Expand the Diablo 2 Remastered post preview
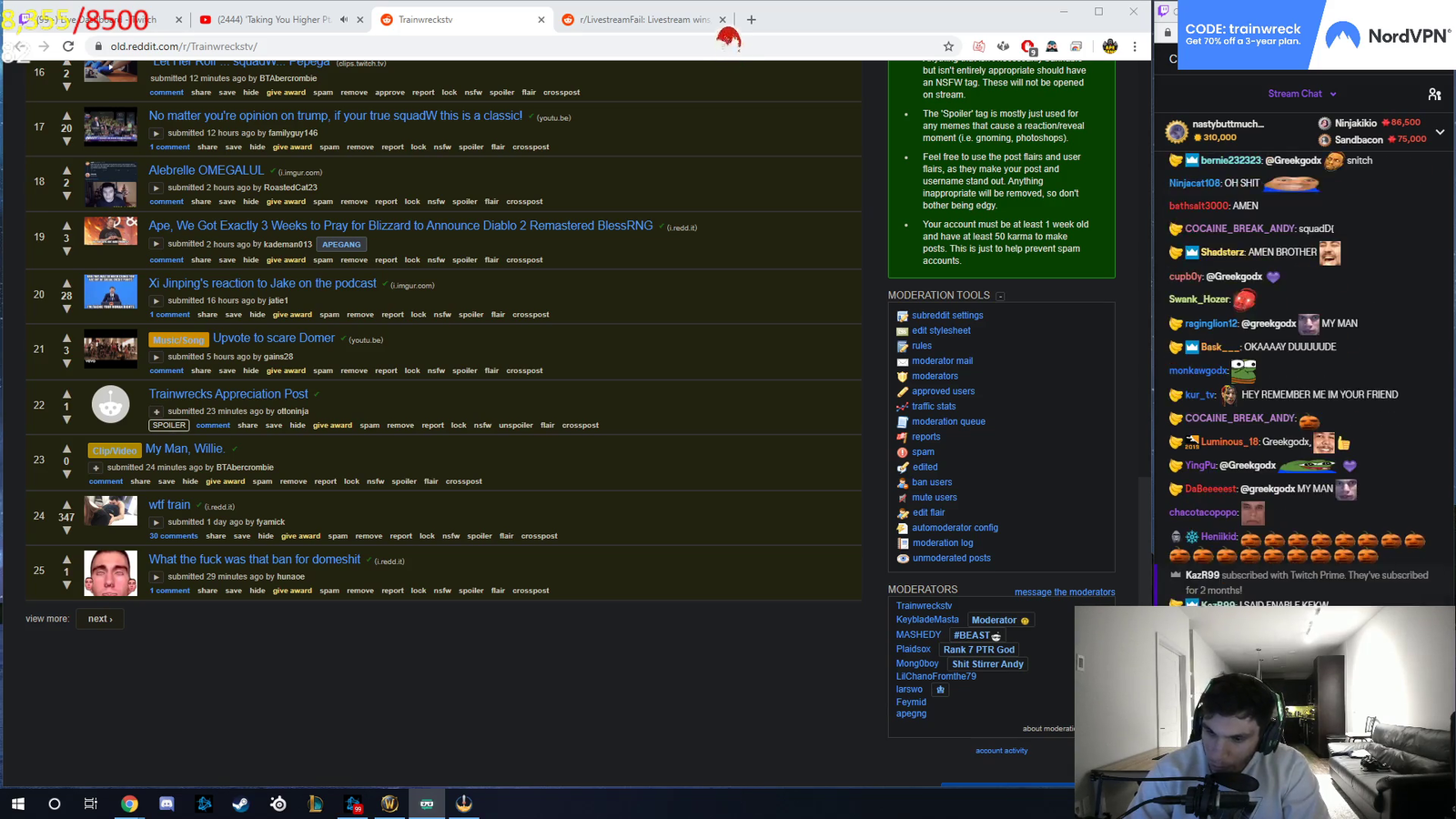This screenshot has width=1456, height=819. click(156, 244)
